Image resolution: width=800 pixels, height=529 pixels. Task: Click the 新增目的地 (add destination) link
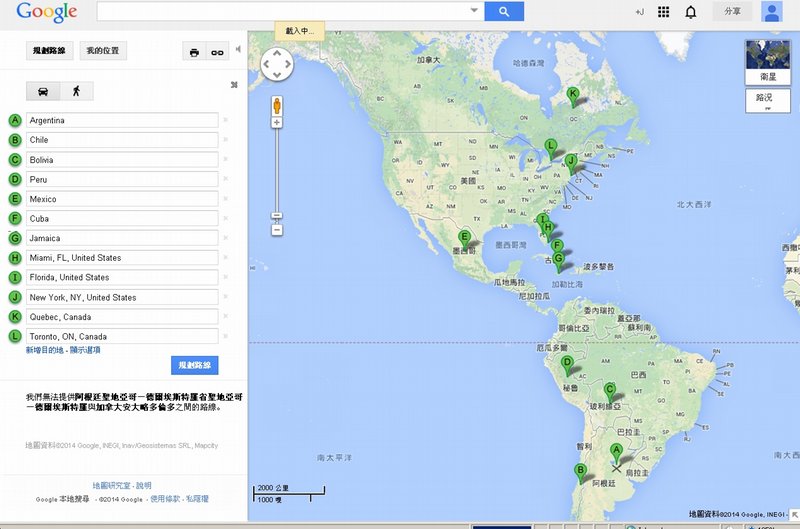tap(46, 350)
